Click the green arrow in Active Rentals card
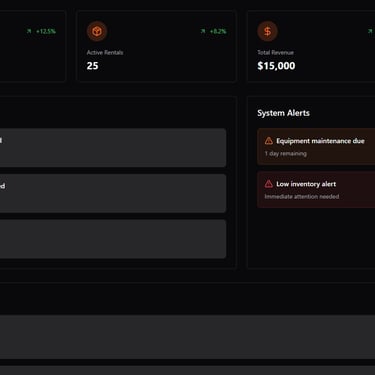Screen dimensions: 375x375 (203, 31)
